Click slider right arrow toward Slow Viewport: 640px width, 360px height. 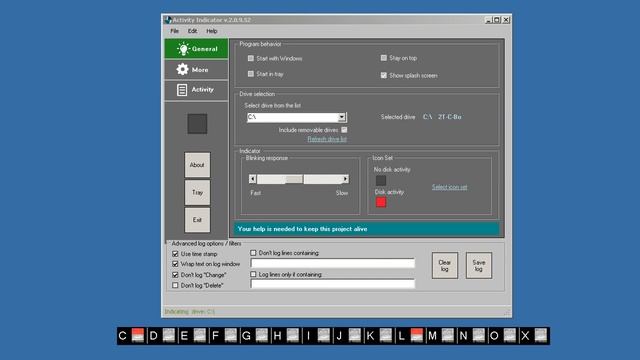(x=345, y=179)
